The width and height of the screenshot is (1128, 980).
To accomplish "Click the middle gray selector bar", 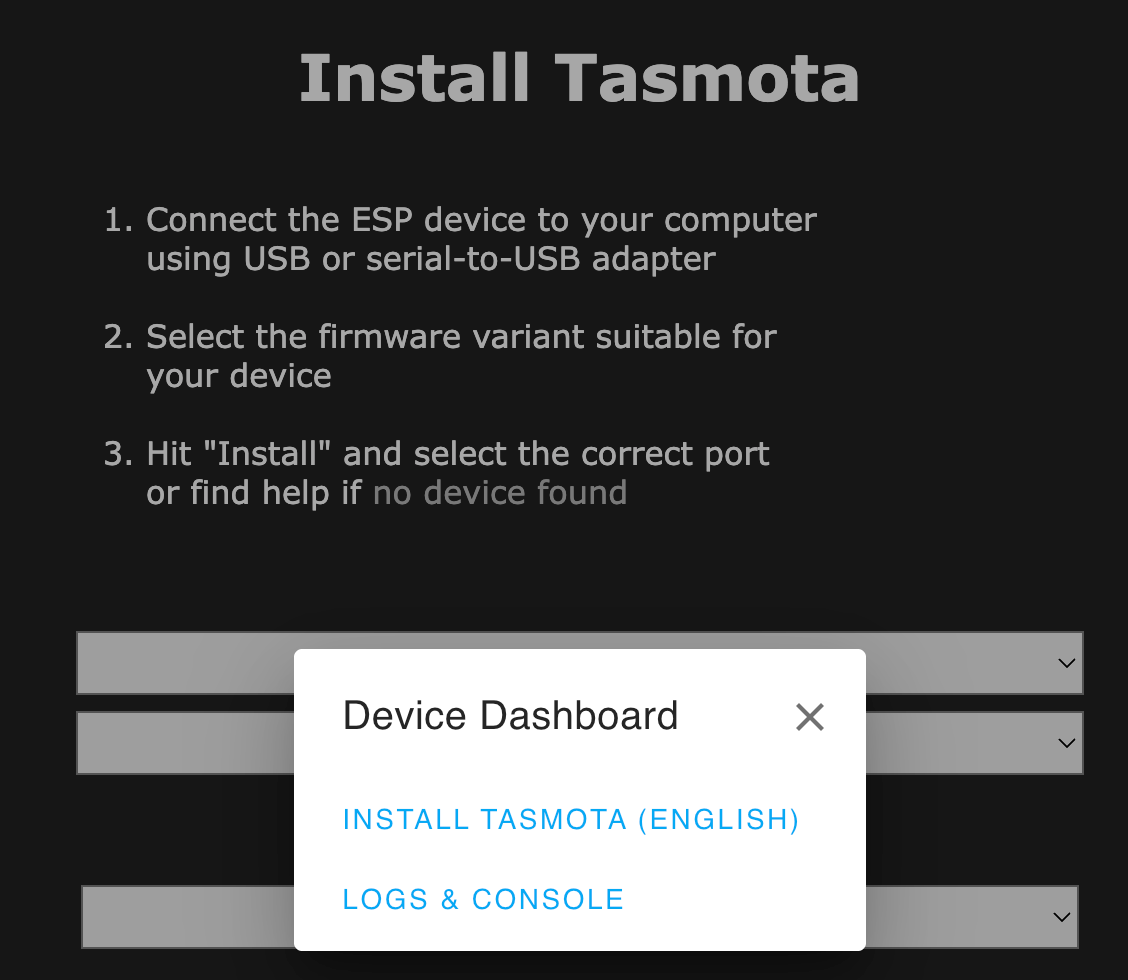I will pos(180,742).
